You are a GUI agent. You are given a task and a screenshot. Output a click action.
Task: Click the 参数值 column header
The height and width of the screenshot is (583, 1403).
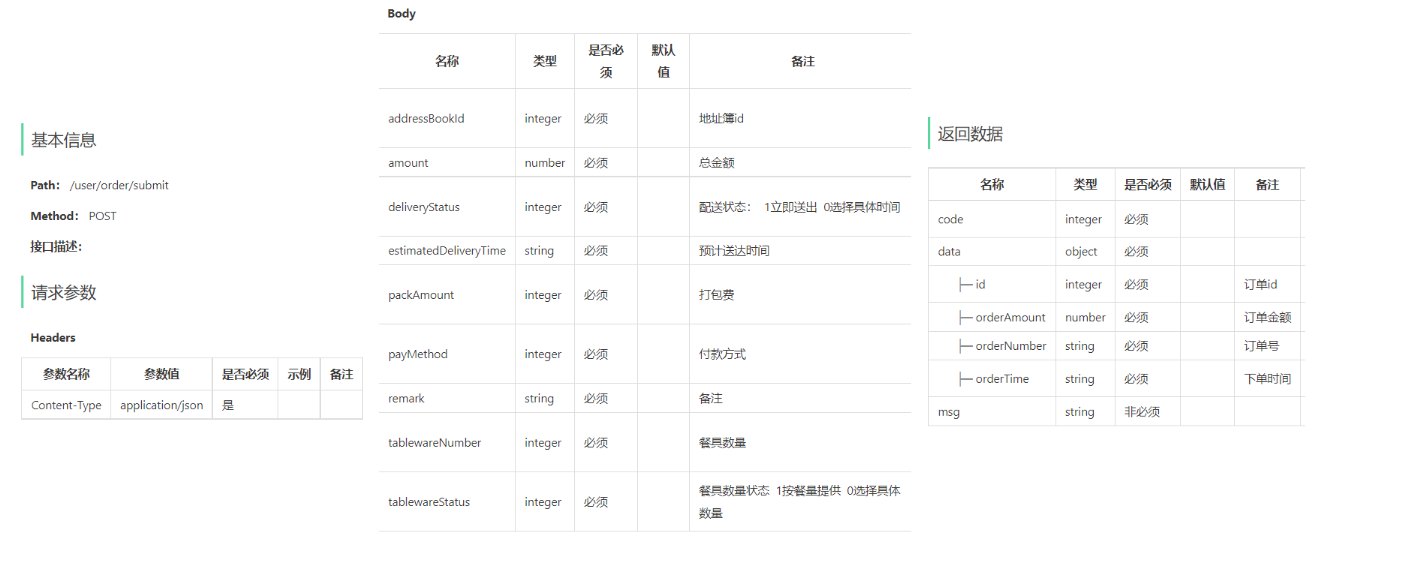(x=162, y=374)
